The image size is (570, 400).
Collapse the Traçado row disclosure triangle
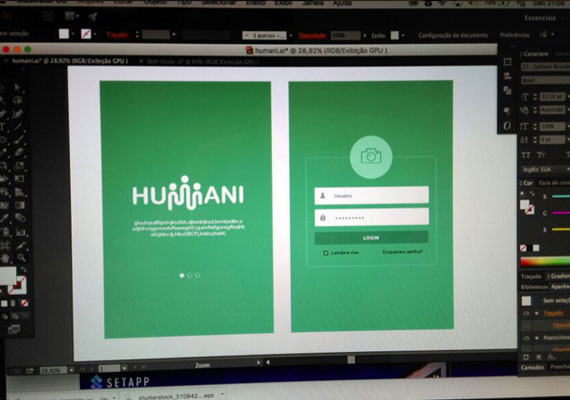537,313
